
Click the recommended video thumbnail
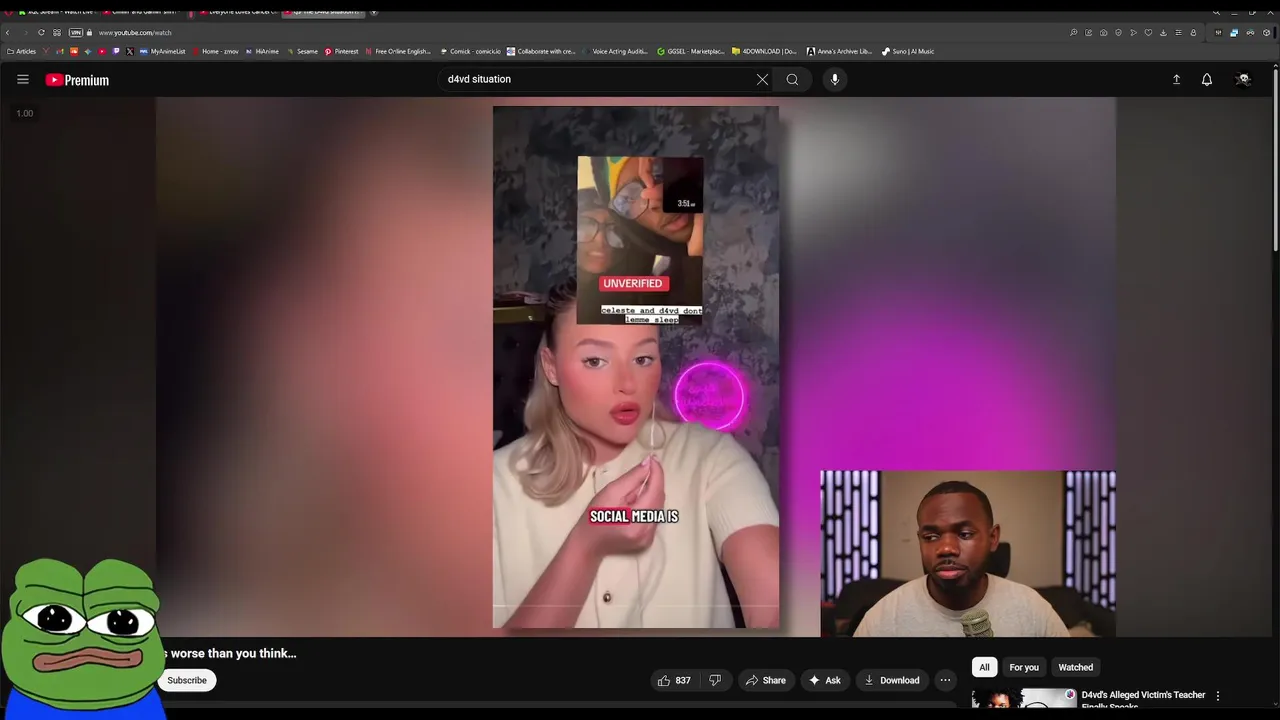pos(1023,699)
